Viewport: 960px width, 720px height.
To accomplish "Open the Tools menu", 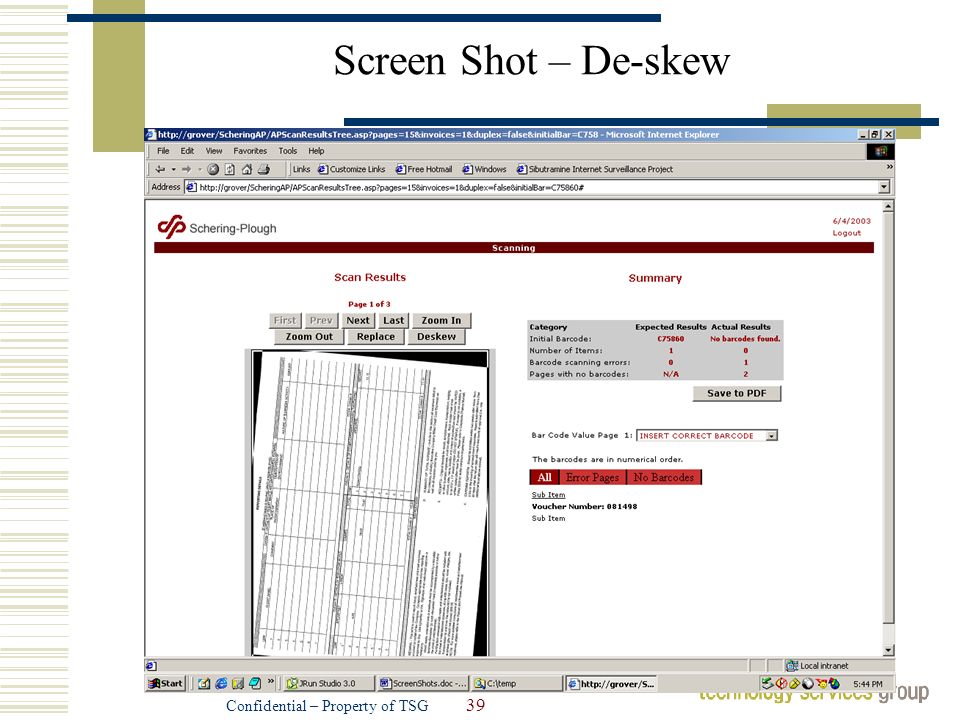I will (287, 151).
